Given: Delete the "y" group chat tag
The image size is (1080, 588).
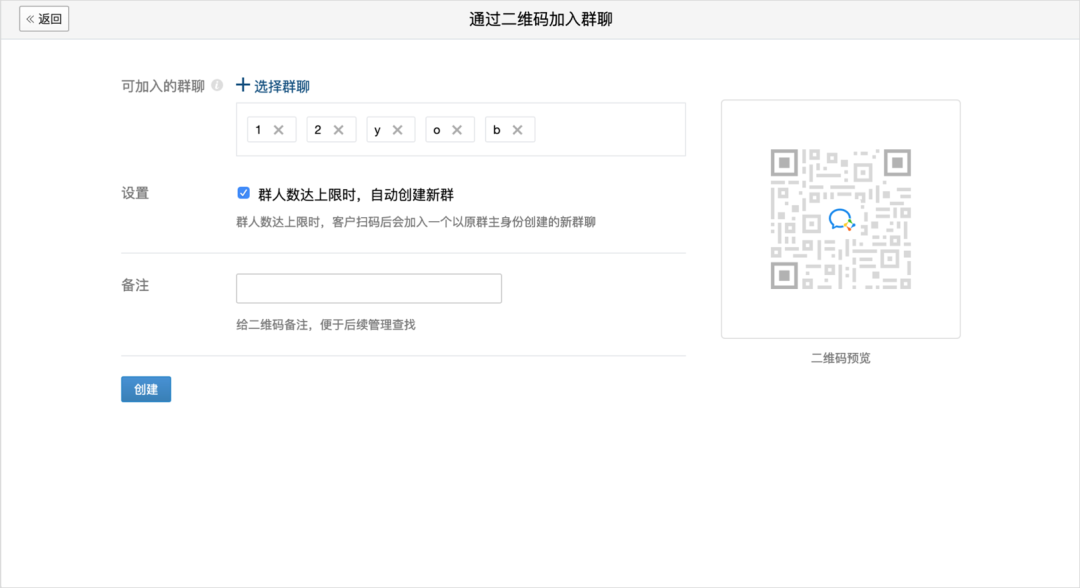Looking at the screenshot, I should tap(397, 130).
